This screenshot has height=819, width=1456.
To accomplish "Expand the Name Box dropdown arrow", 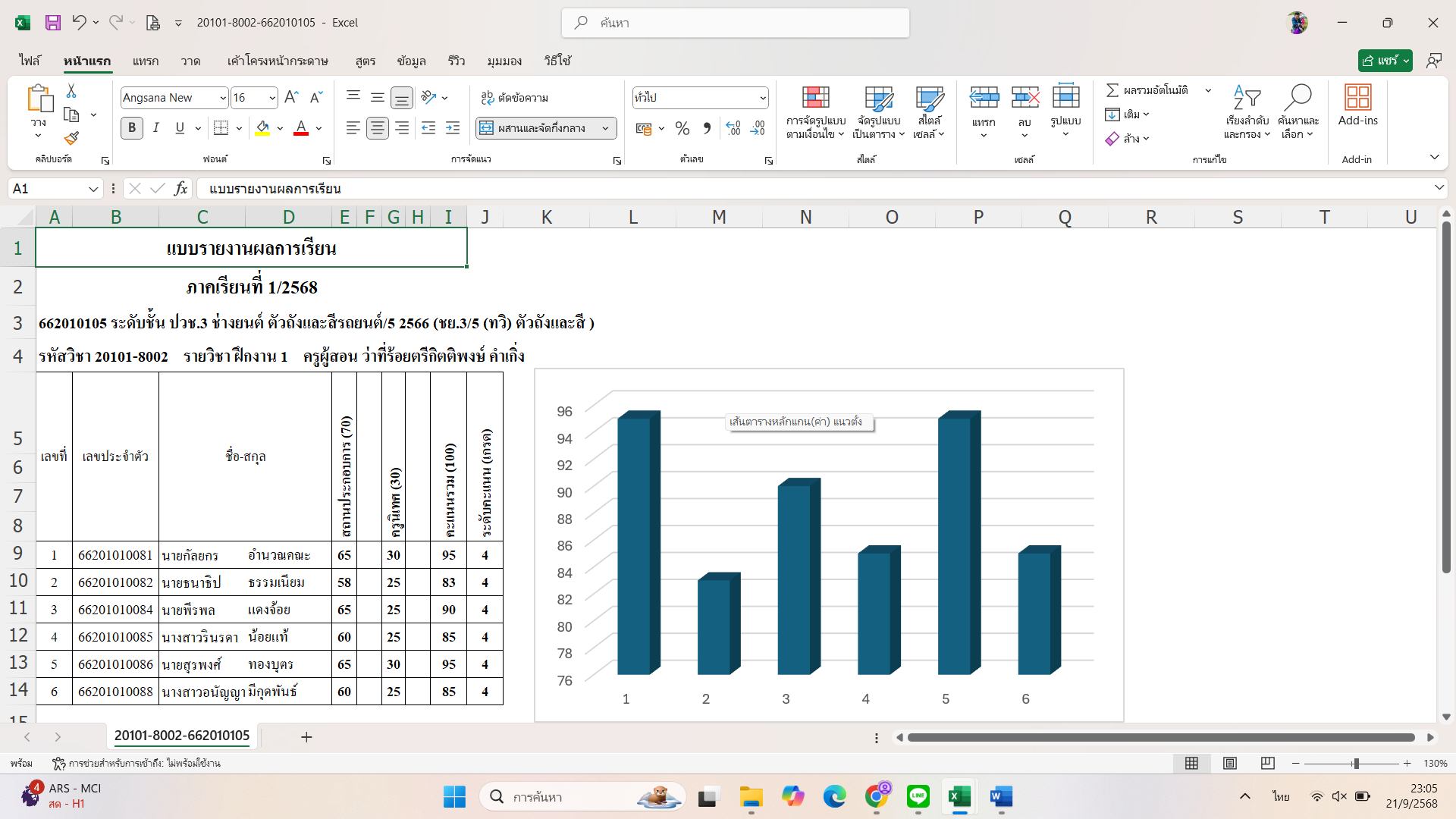I will tap(93, 189).
